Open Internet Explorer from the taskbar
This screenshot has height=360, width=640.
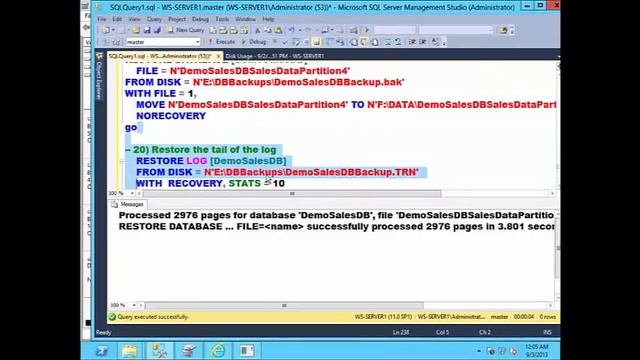pyautogui.click(x=218, y=351)
